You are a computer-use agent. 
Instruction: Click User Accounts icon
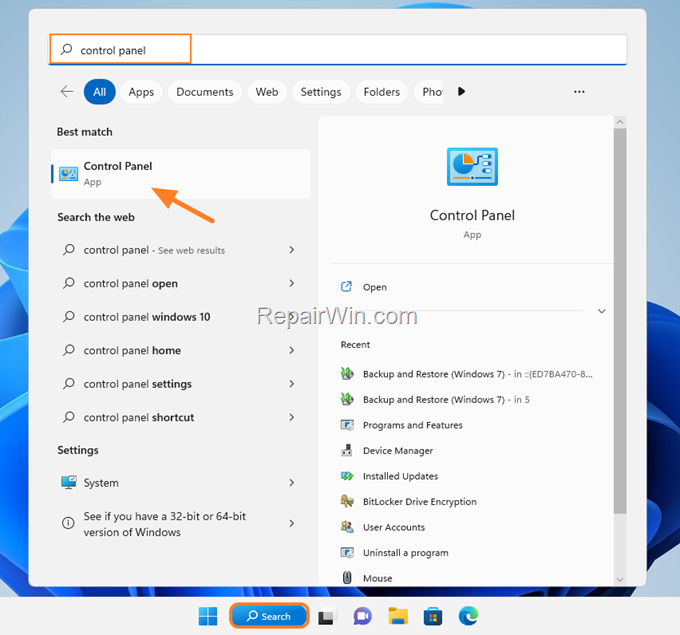pyautogui.click(x=347, y=527)
